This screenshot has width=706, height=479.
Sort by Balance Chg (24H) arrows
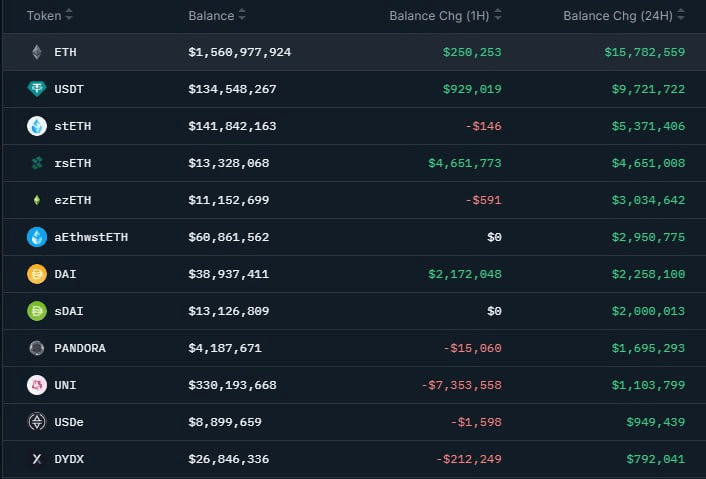pyautogui.click(x=681, y=16)
